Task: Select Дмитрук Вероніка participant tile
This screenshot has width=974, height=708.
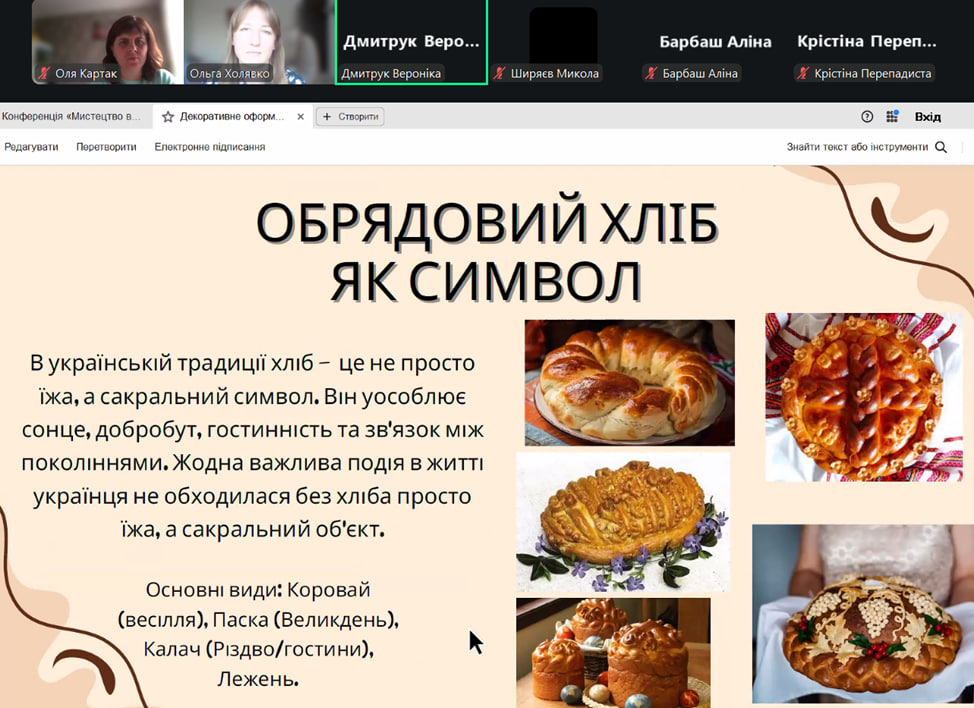Action: (411, 42)
